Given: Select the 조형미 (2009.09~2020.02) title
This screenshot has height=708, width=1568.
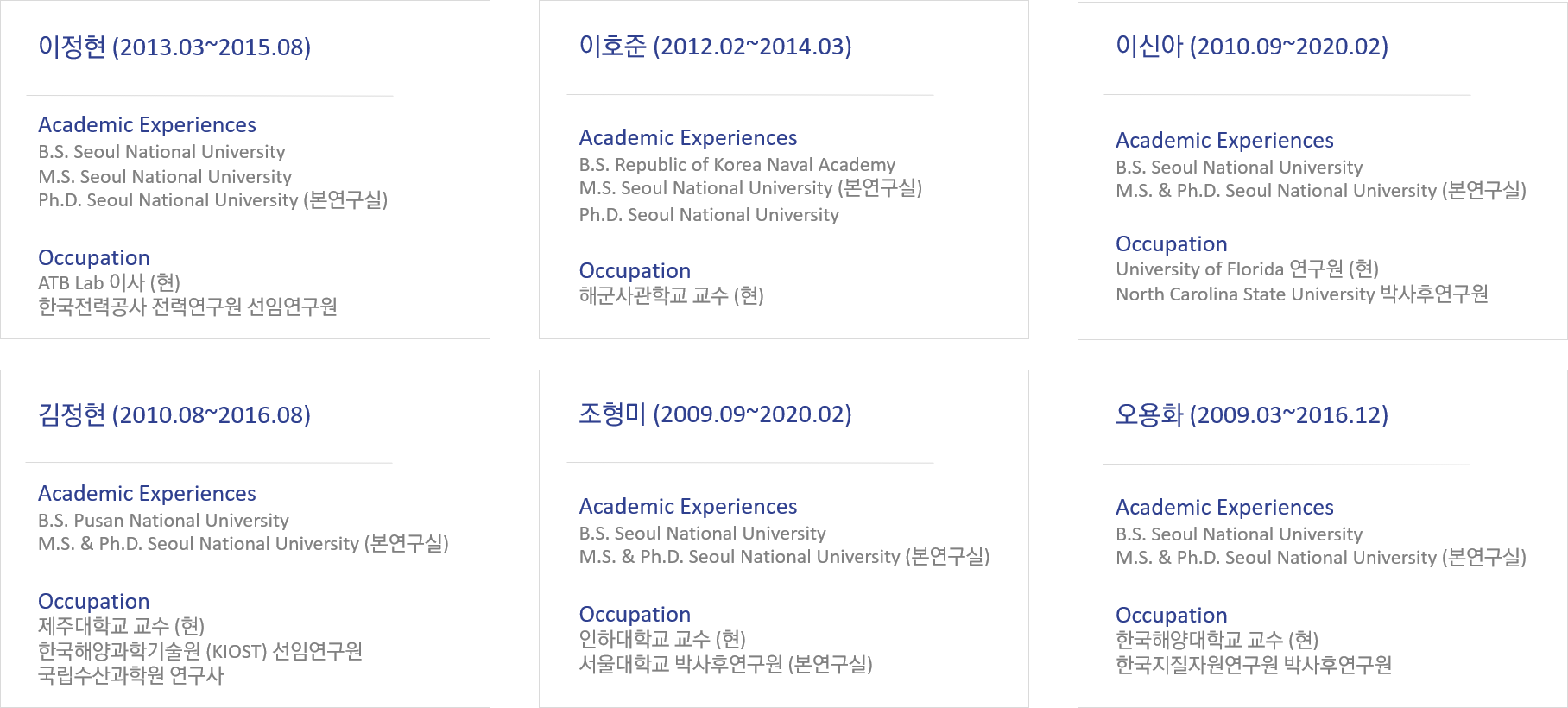Looking at the screenshot, I should [715, 414].
